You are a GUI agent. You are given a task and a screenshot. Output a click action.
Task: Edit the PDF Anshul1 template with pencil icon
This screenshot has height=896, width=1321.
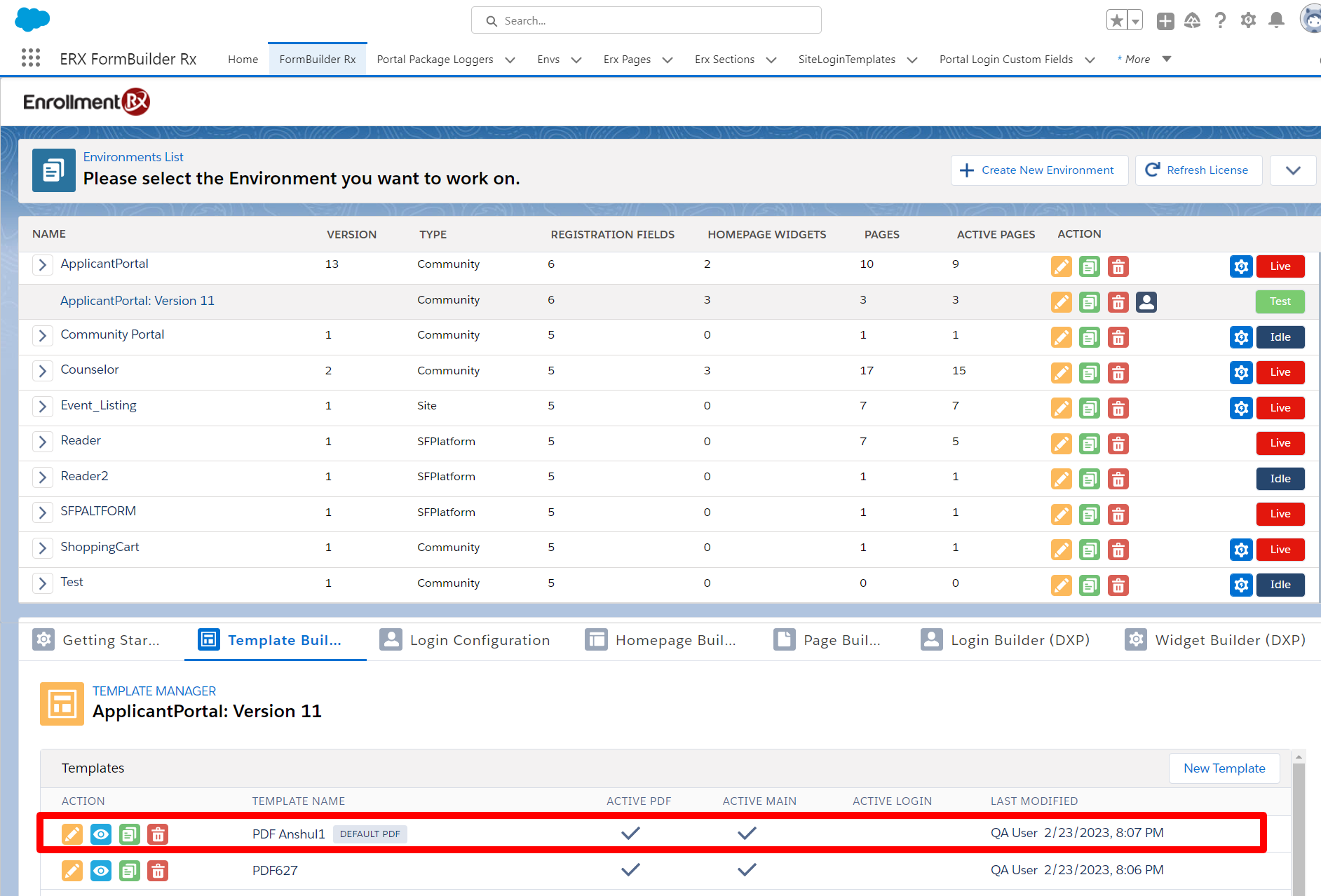pos(72,834)
